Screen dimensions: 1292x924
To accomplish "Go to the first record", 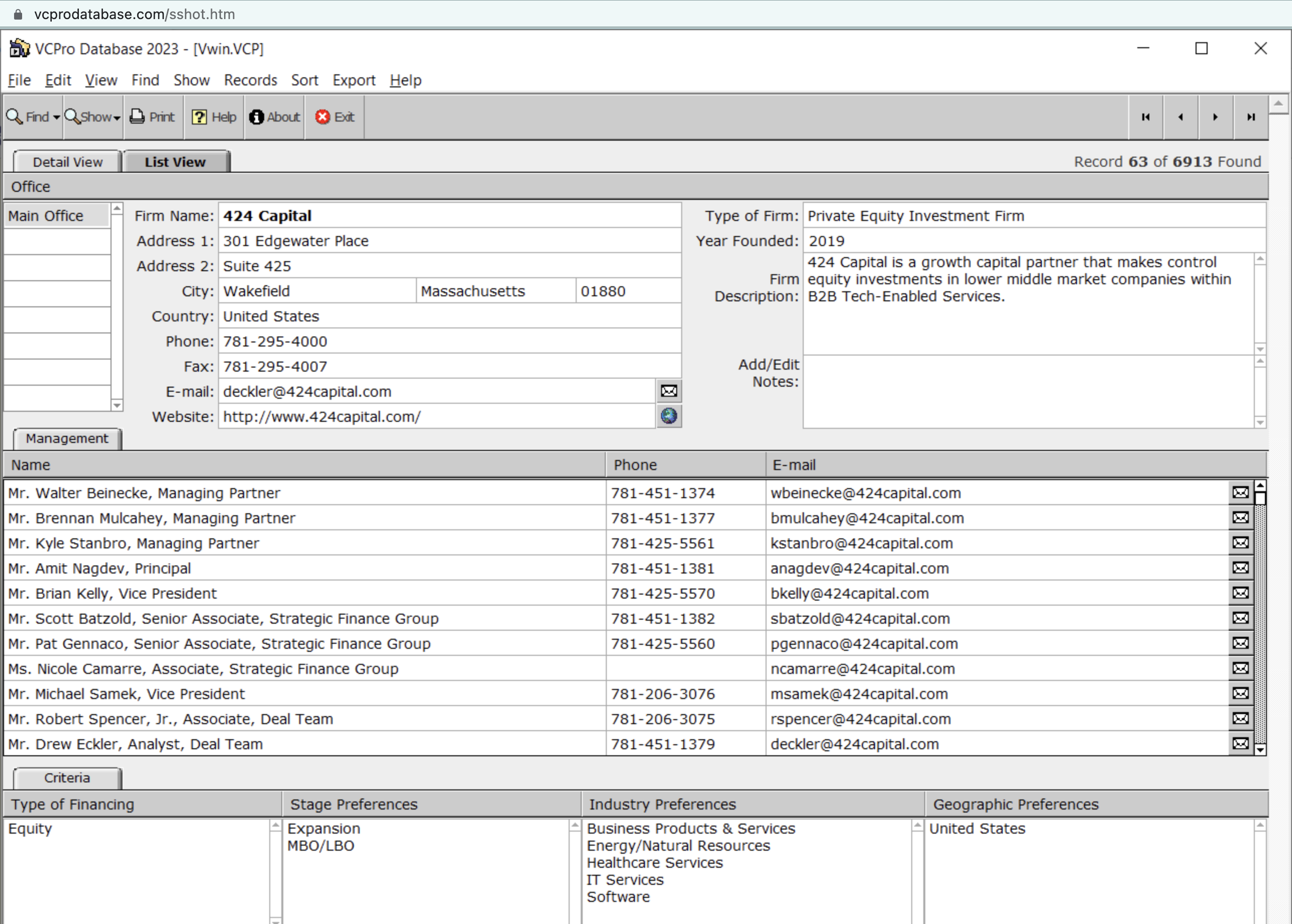I will [x=1145, y=117].
